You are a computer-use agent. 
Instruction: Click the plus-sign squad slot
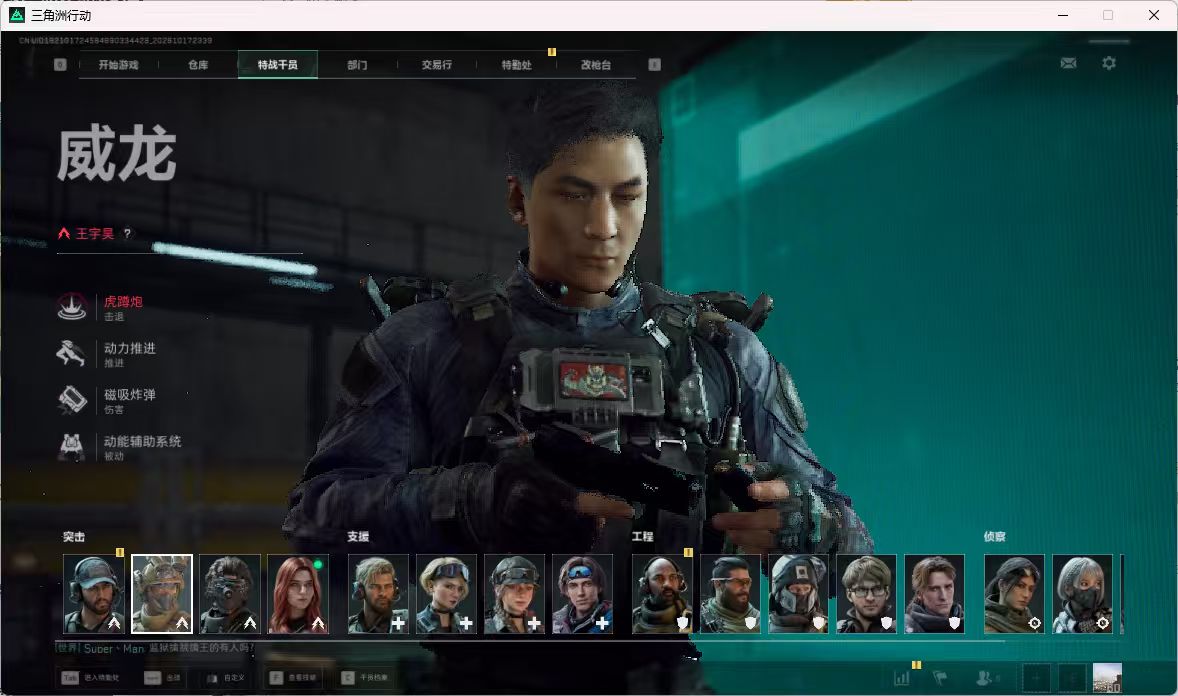1035,678
